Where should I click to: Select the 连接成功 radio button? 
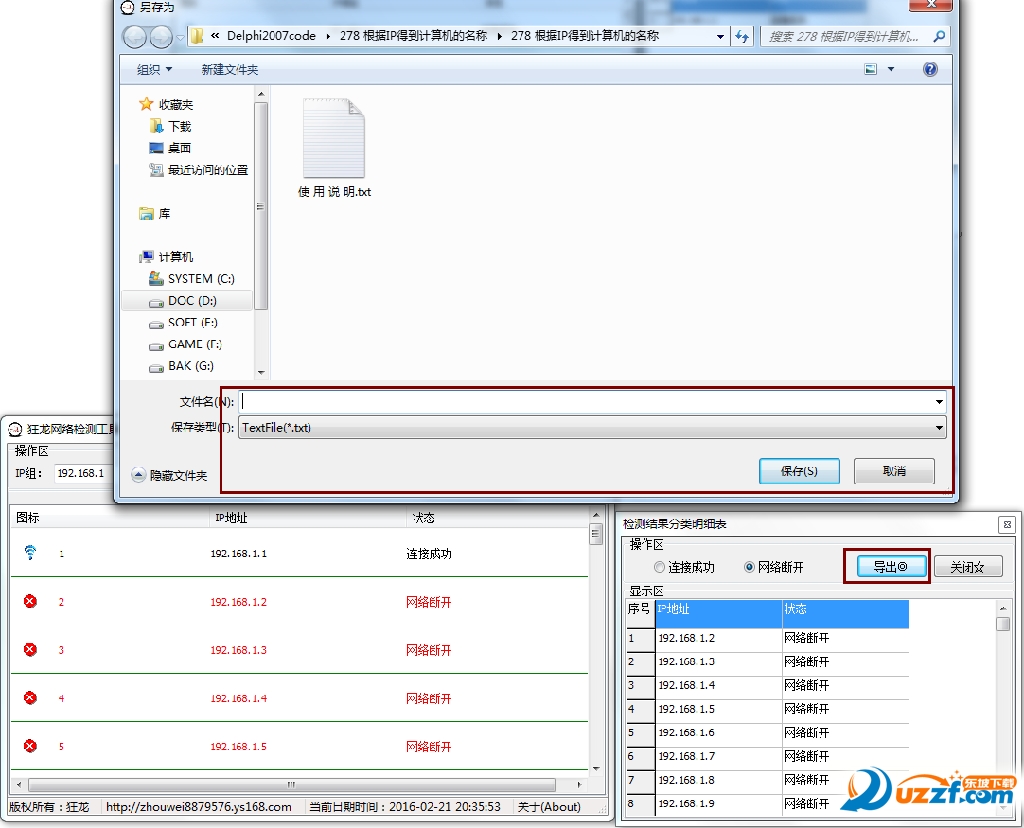coord(659,567)
